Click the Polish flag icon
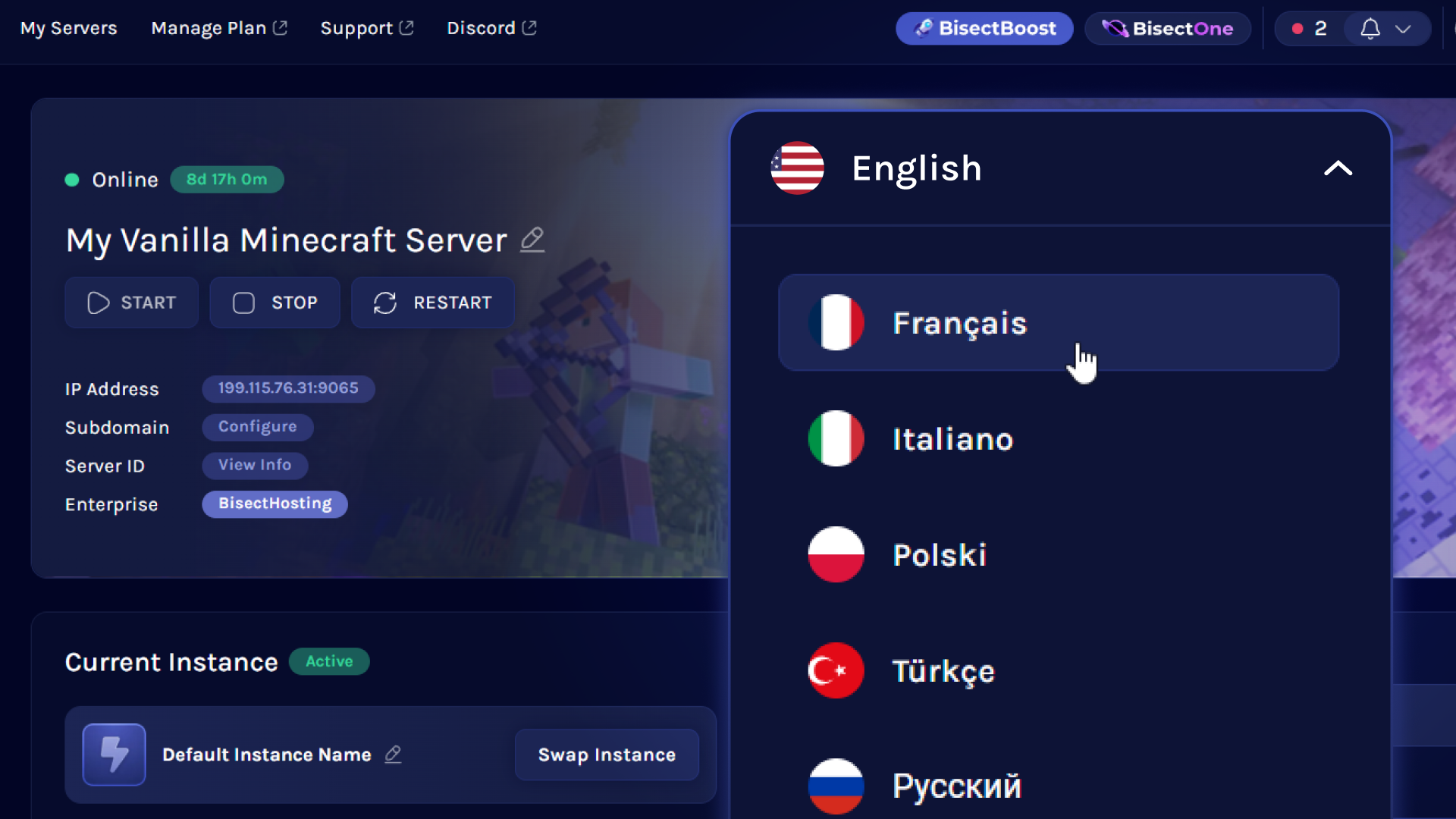Image resolution: width=1456 pixels, height=819 pixels. (x=836, y=554)
